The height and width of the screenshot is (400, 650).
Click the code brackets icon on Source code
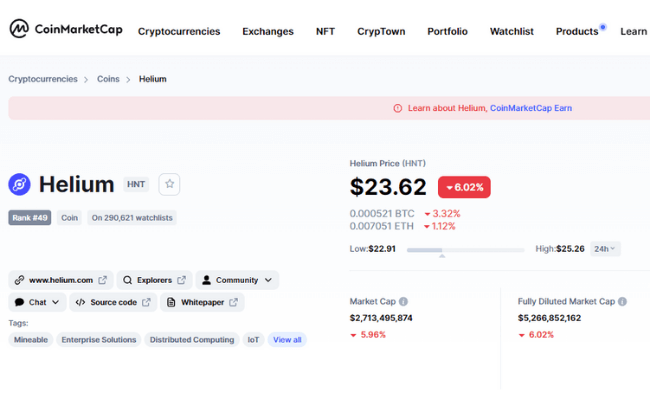(x=80, y=302)
